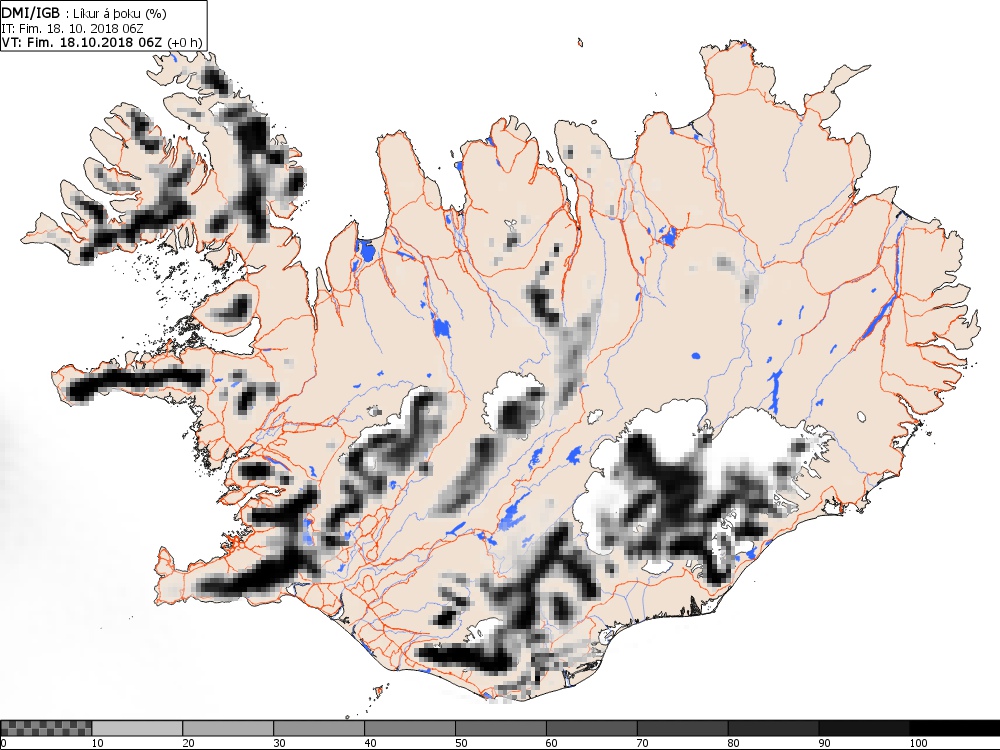Viewport: 1000px width, 750px height.
Task: Click the legend label '60'
Action: (x=552, y=743)
